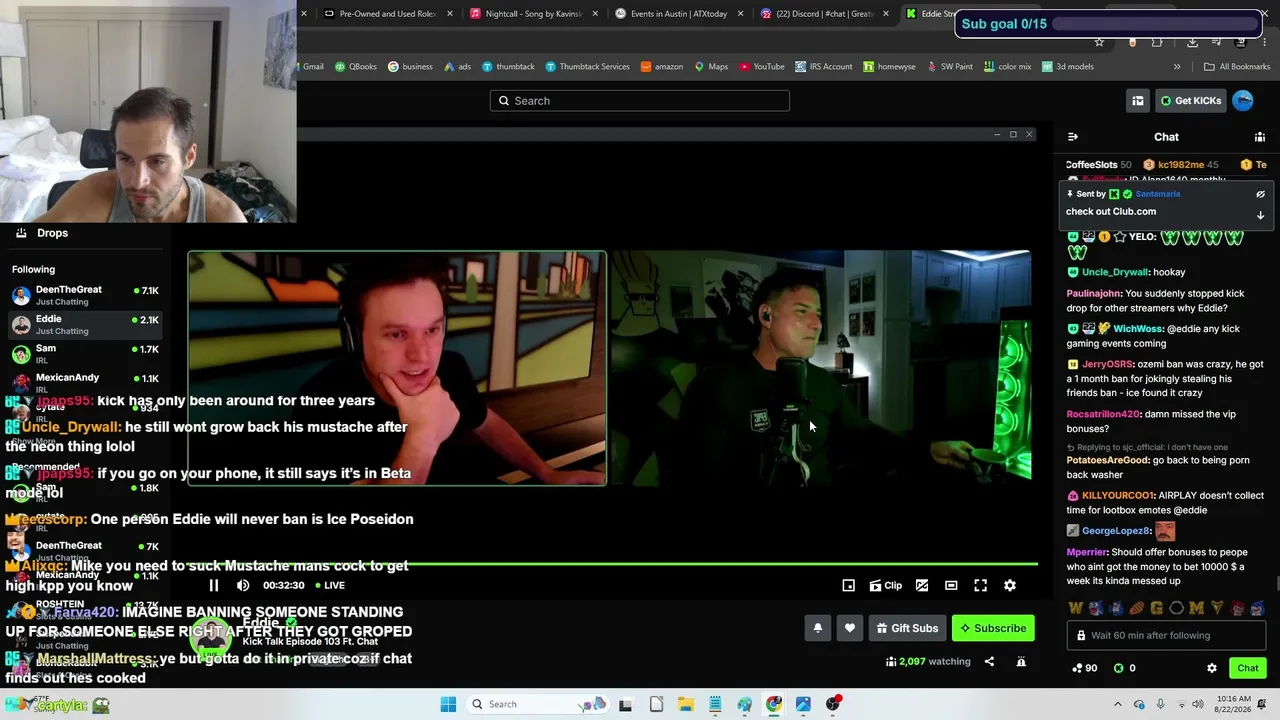
Task: Click the Kick search box
Action: pyautogui.click(x=640, y=100)
